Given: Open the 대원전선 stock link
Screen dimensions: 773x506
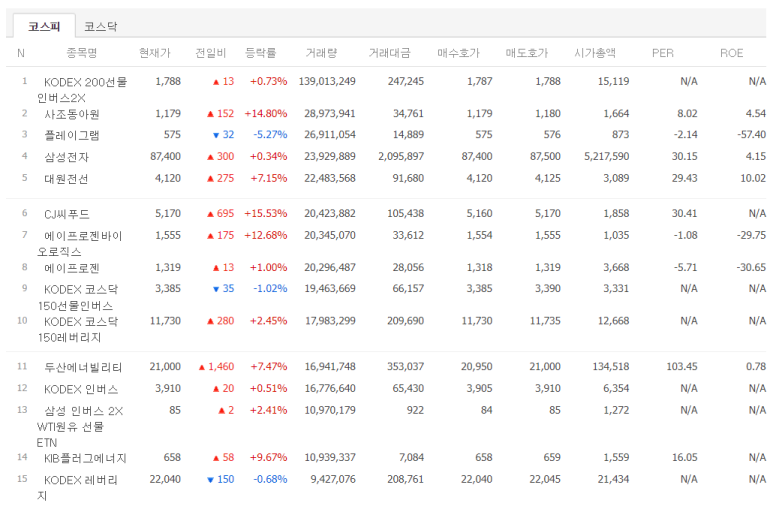Looking at the screenshot, I should (67, 179).
